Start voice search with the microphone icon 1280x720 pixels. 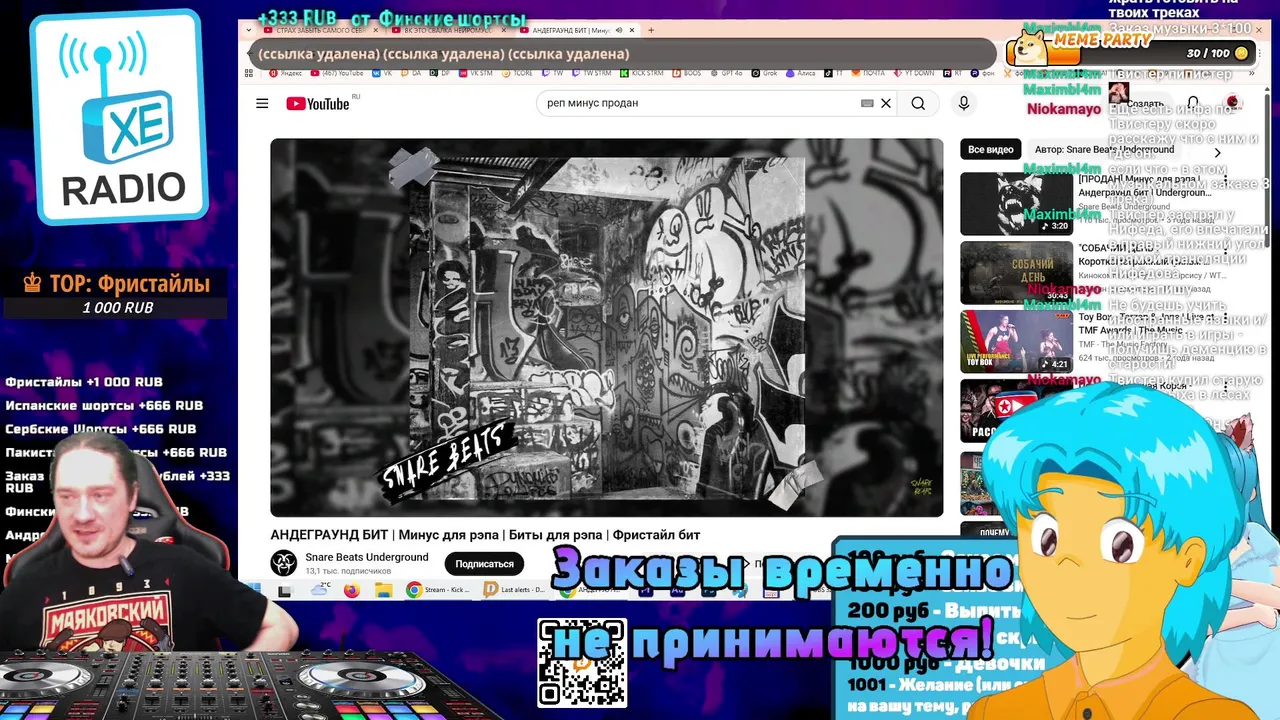point(964,103)
